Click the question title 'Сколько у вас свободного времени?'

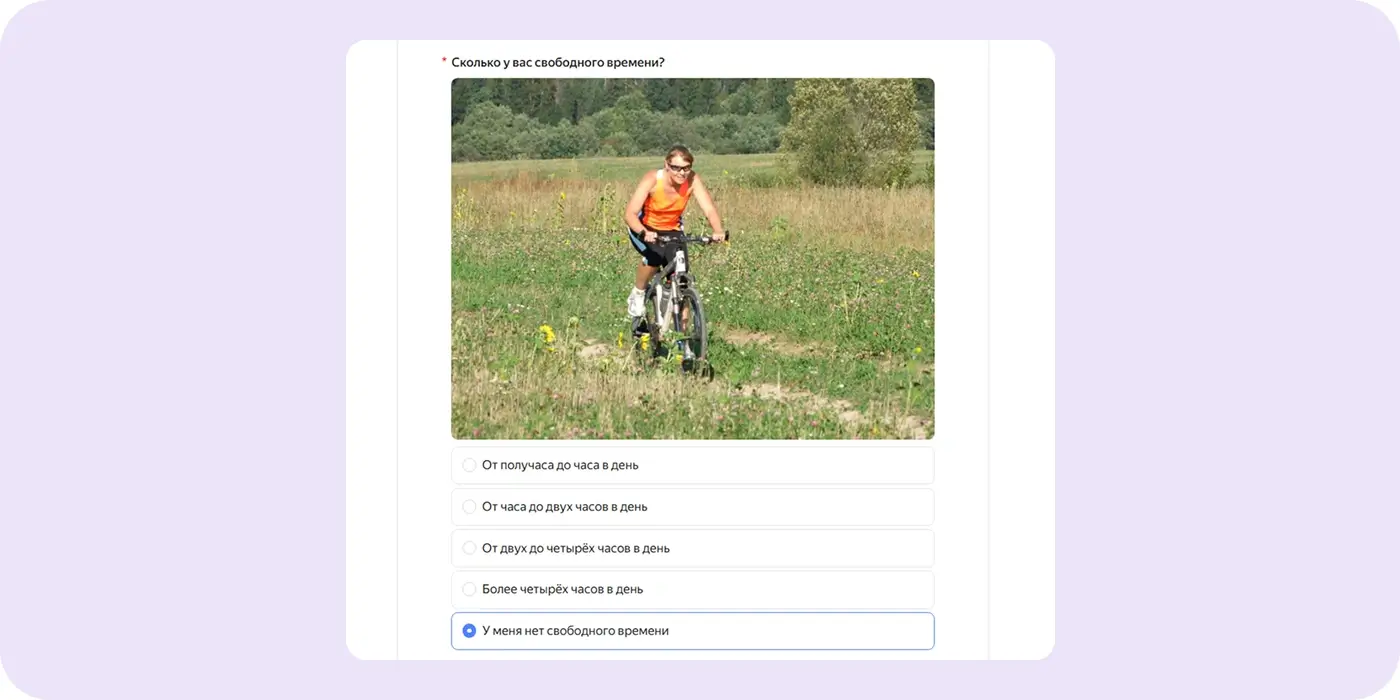point(558,62)
